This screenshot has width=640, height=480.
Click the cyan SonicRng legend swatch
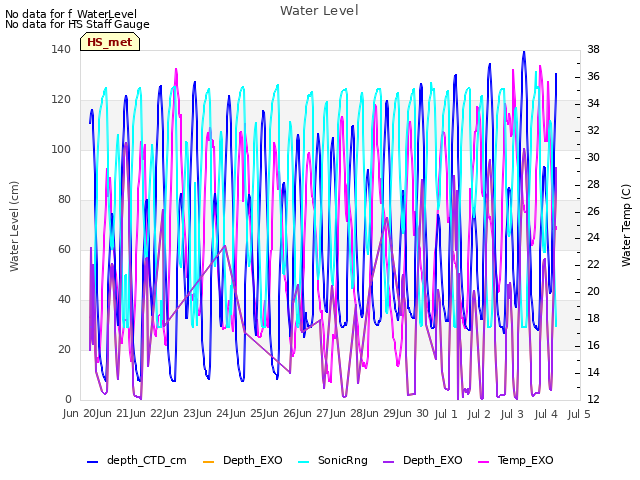click(304, 462)
